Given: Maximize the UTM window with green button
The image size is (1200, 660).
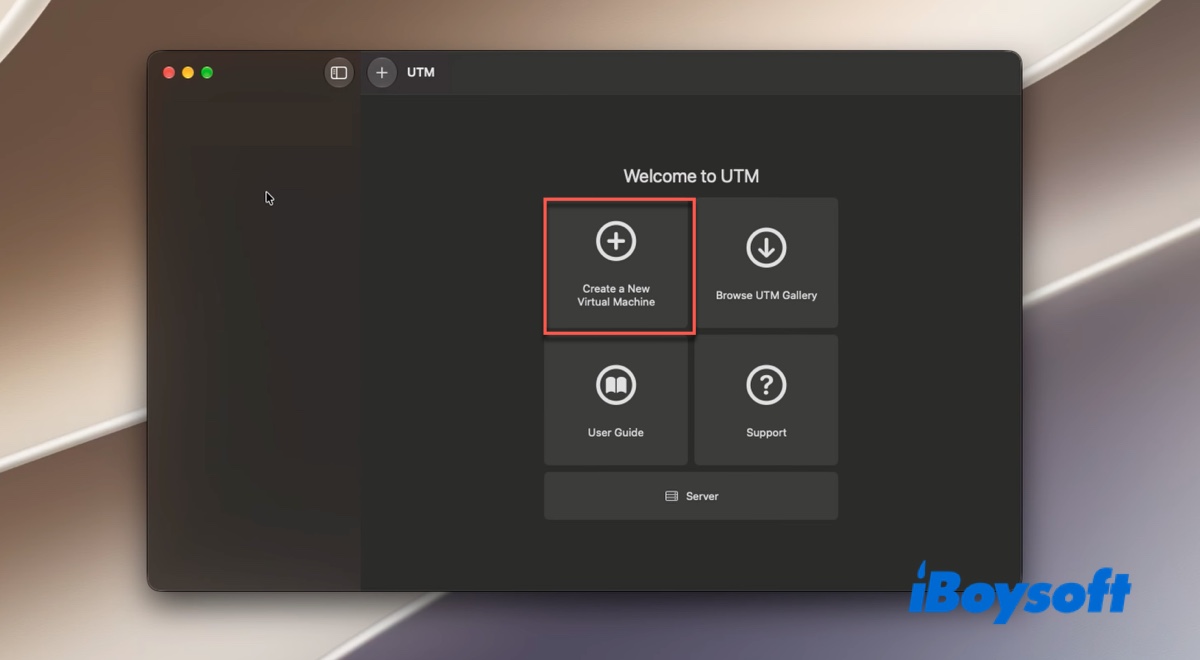Looking at the screenshot, I should [x=207, y=73].
